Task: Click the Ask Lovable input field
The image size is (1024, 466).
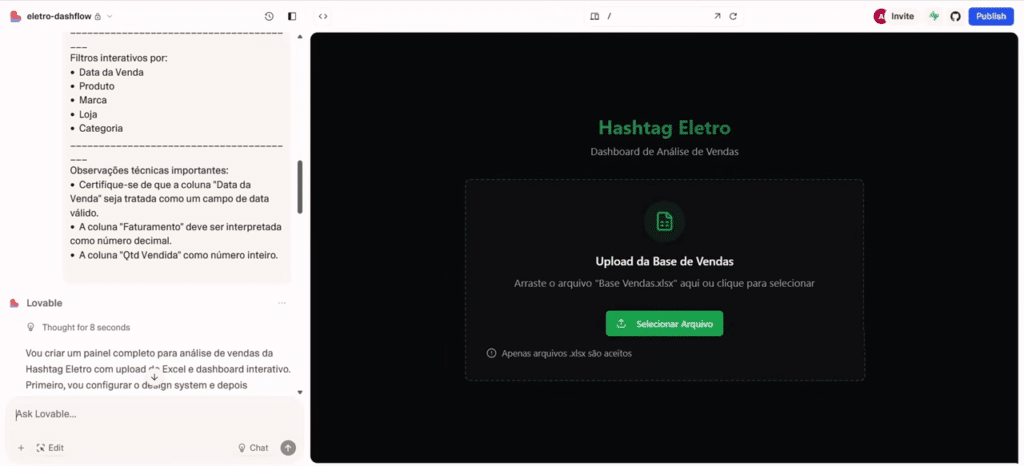Action: point(154,414)
